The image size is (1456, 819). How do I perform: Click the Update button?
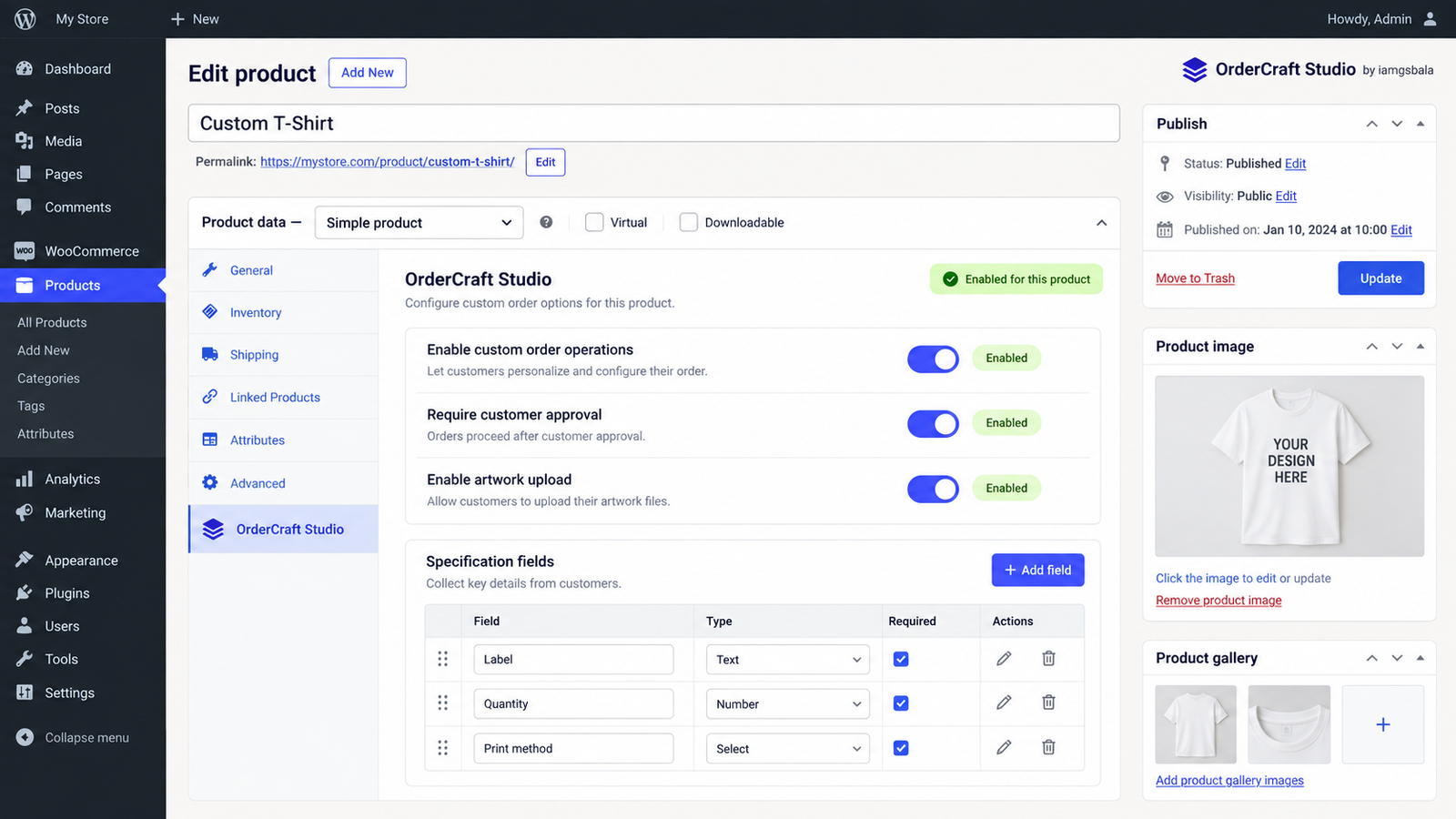coord(1380,278)
